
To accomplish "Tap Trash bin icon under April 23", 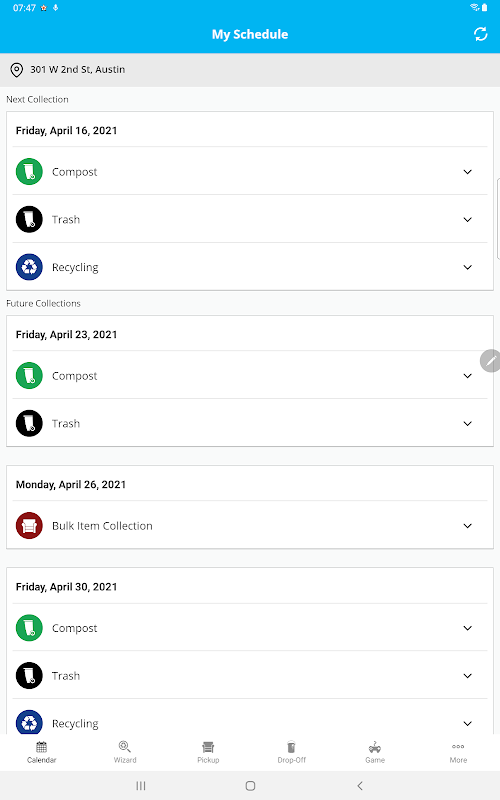I will click(29, 423).
